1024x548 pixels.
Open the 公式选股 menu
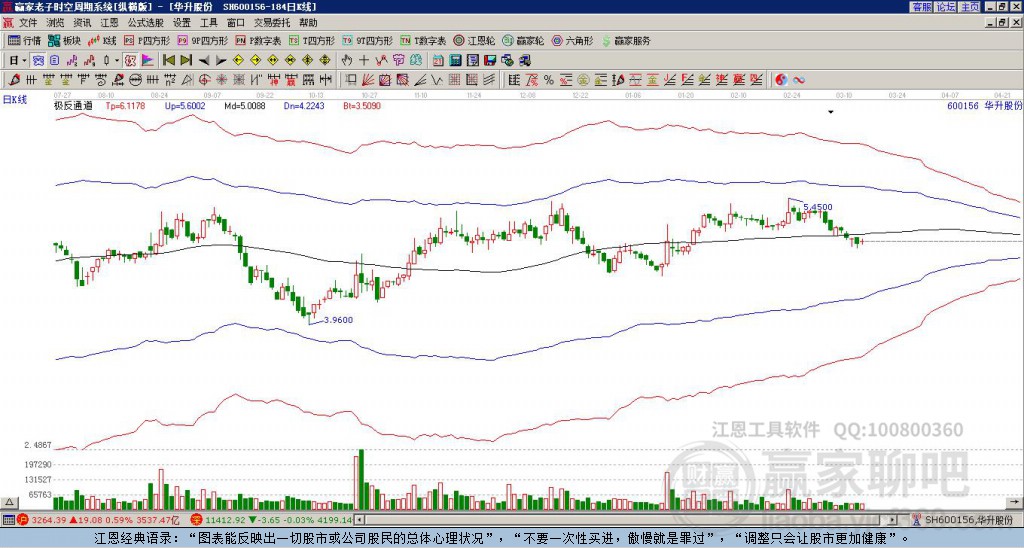(x=145, y=23)
